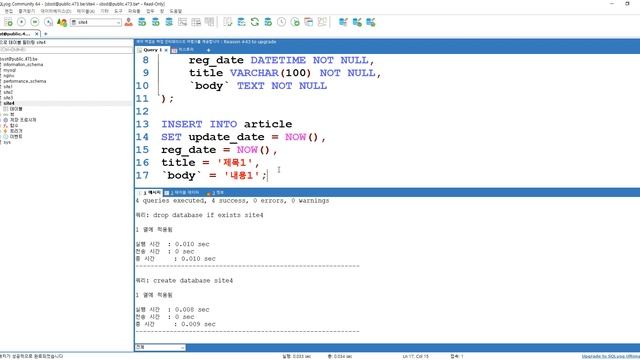Click the New Connection toolbar icon
This screenshot has width=640, height=360.
pyautogui.click(x=8, y=22)
